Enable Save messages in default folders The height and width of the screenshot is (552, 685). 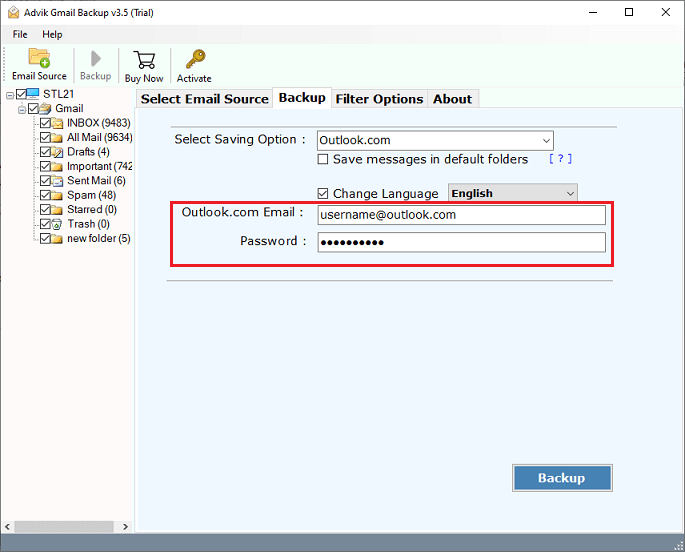[323, 159]
